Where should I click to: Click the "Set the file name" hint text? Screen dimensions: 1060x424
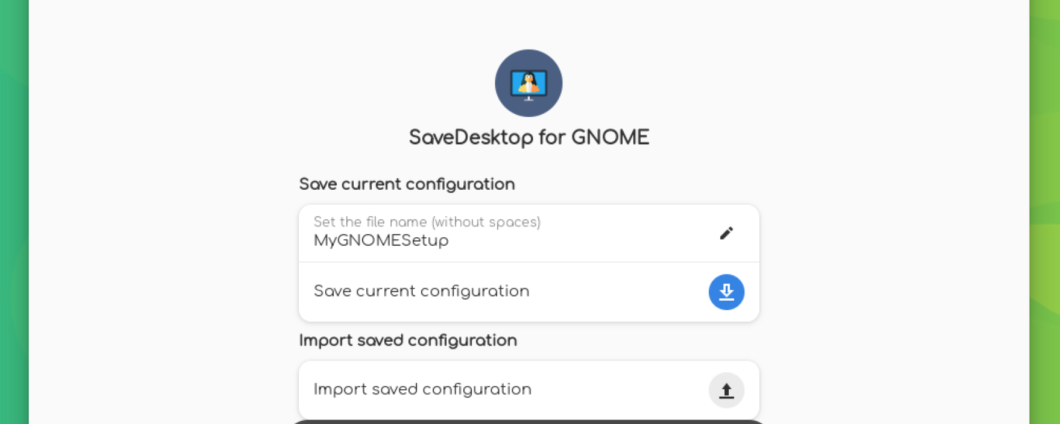tap(367, 222)
